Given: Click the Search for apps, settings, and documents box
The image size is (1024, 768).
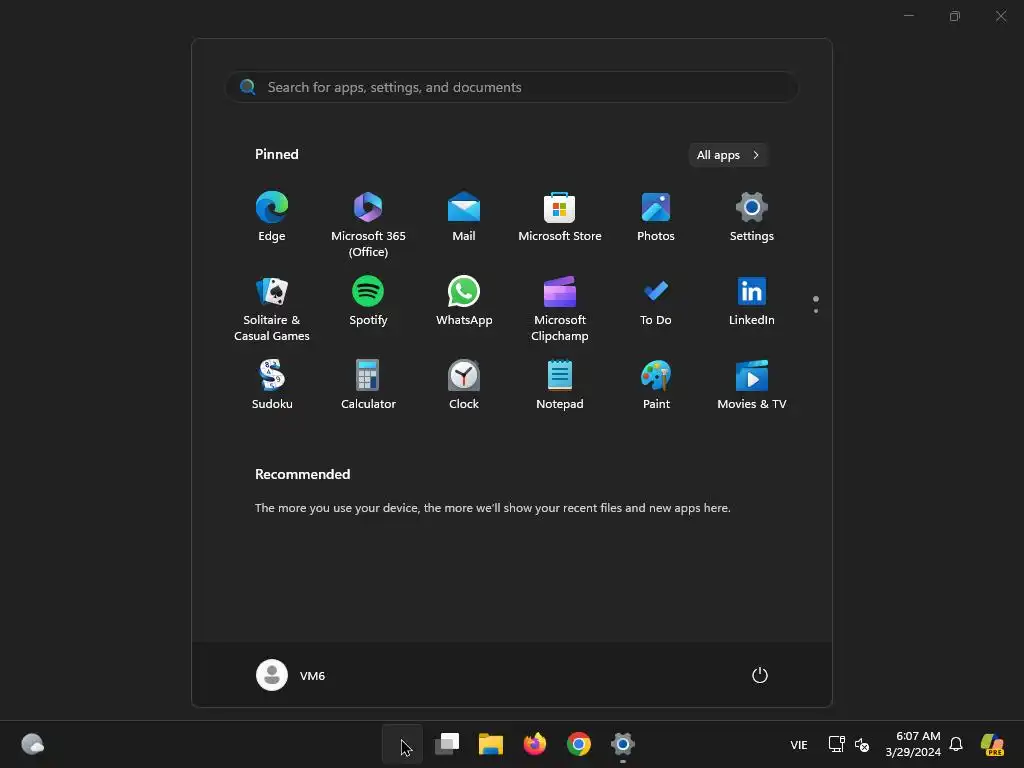Looking at the screenshot, I should [x=511, y=87].
